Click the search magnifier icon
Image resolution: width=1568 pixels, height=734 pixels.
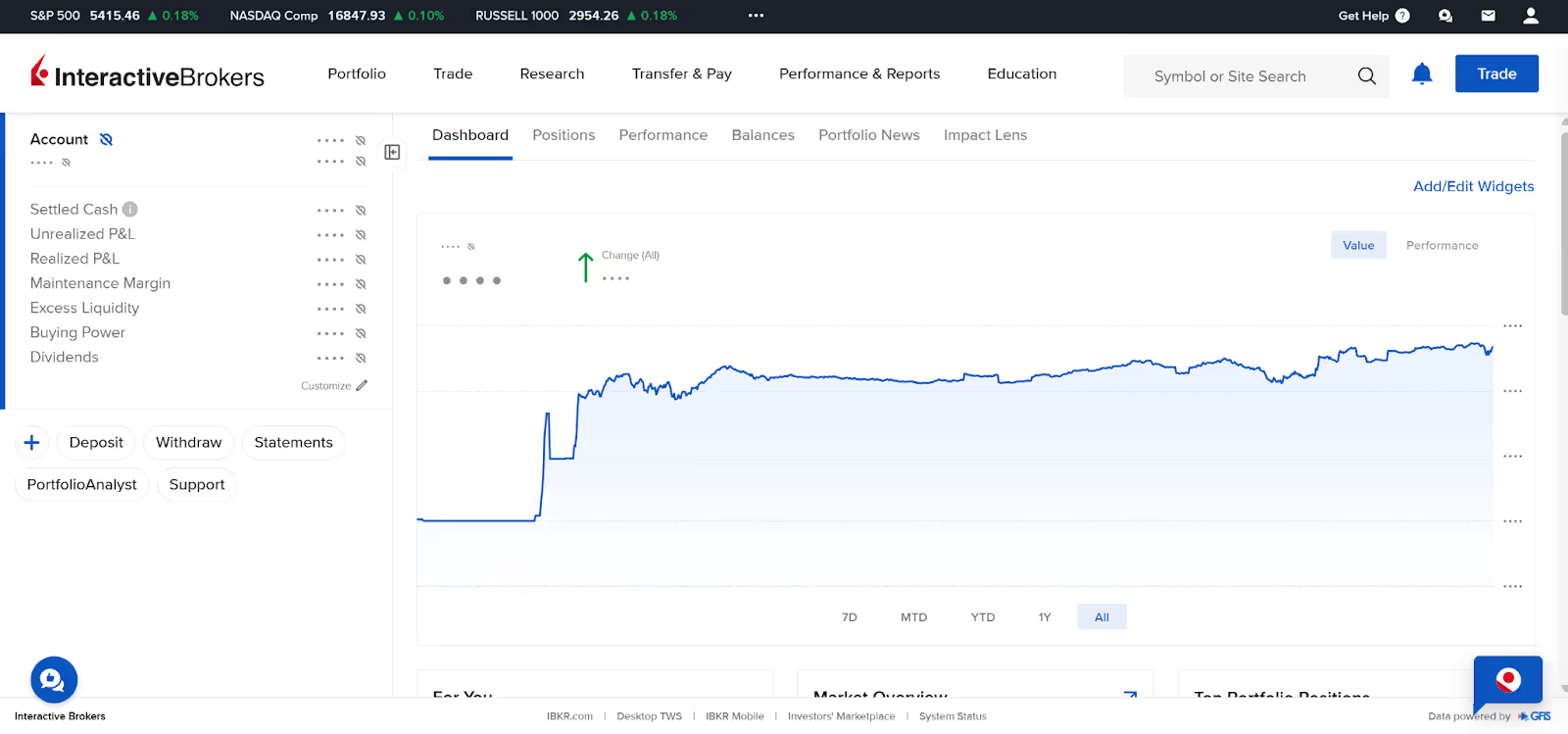click(x=1367, y=75)
